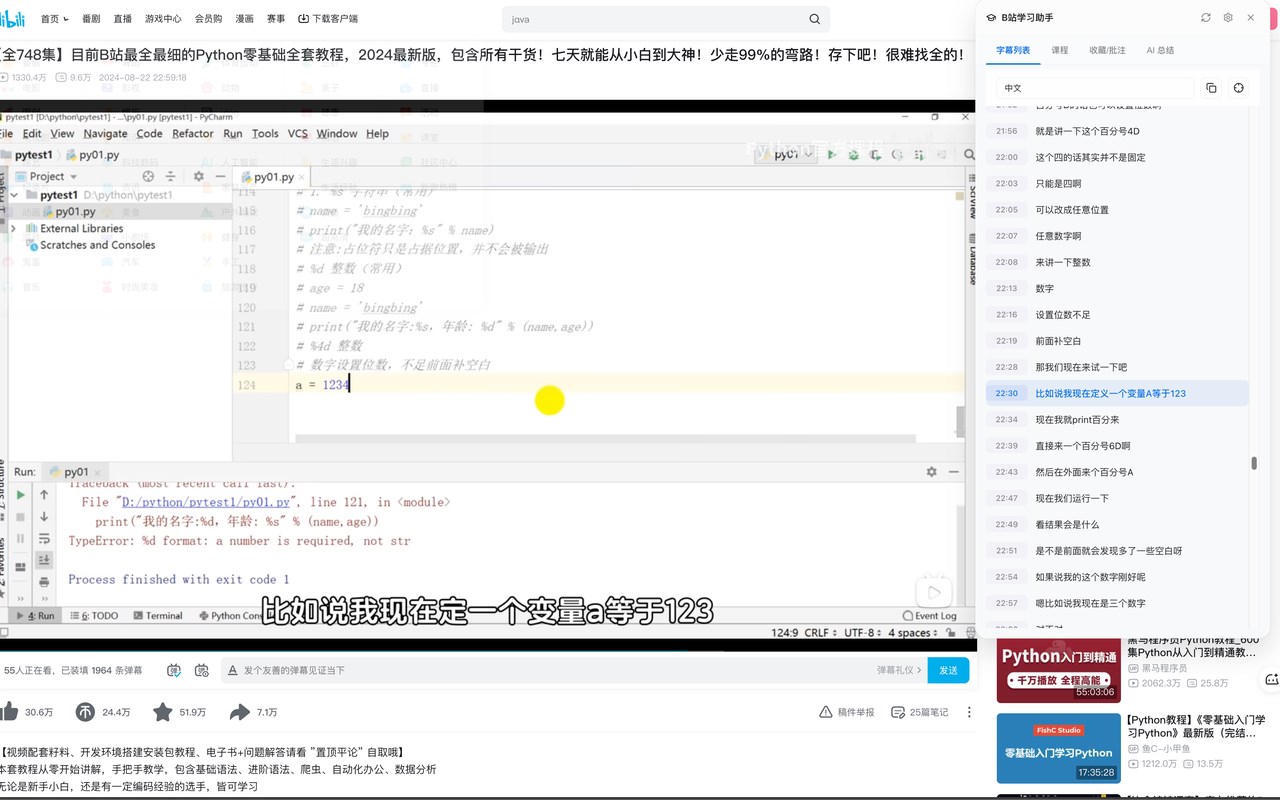Screen dimensions: 1280x800
Task: Switch to the 课程 tab
Action: click(x=1060, y=50)
